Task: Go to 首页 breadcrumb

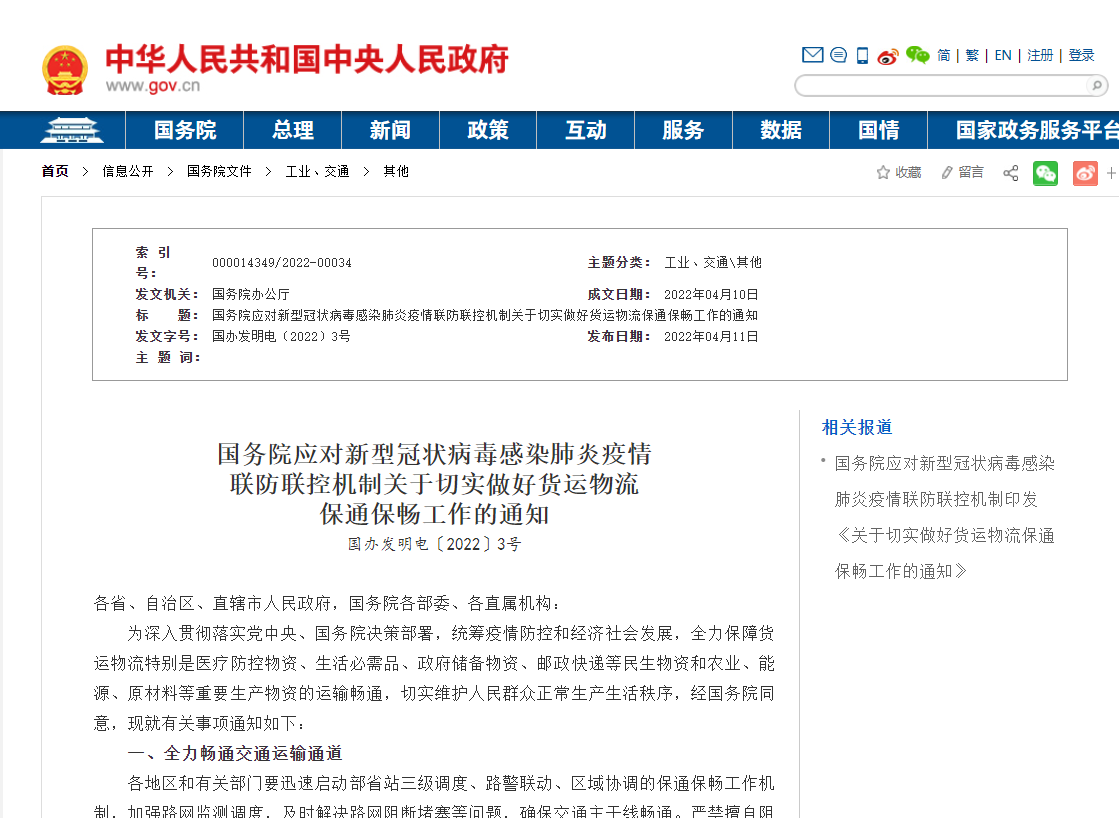Action: point(55,171)
